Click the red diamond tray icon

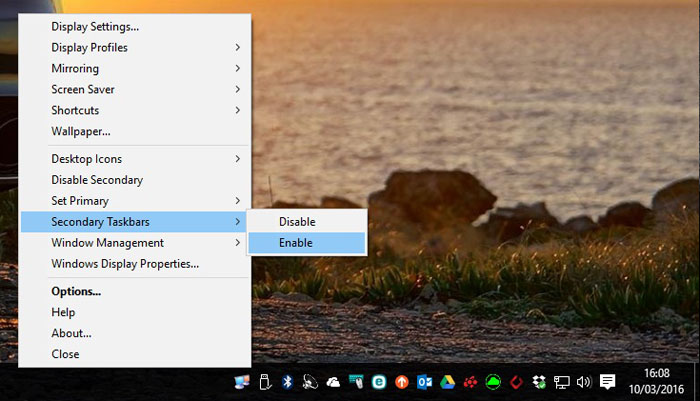click(x=517, y=382)
